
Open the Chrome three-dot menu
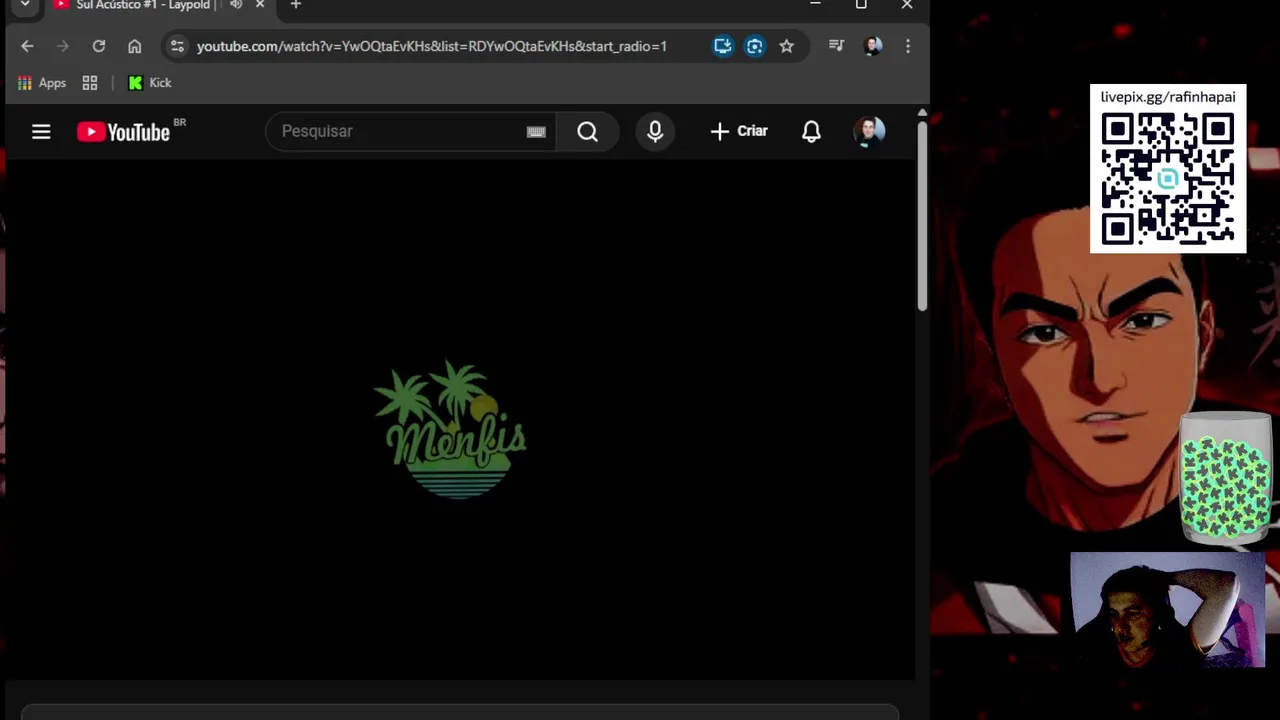point(908,46)
